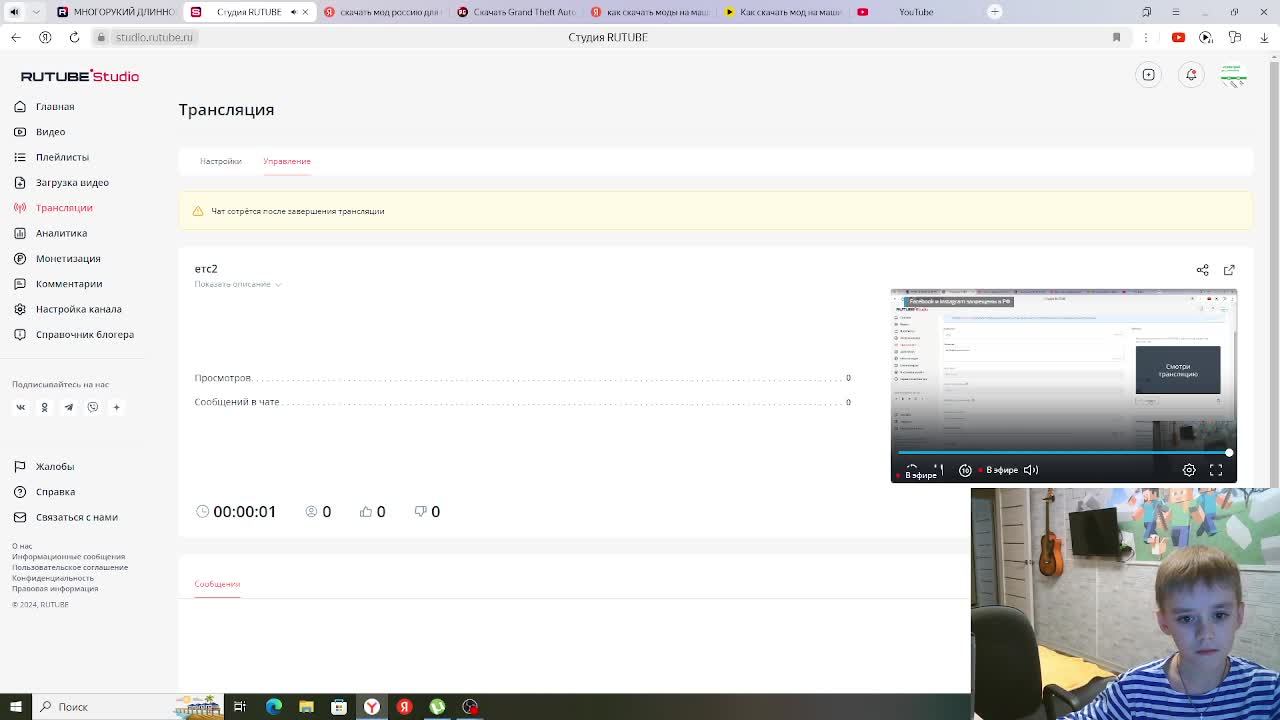Open the Dzen star social icon

(116, 407)
